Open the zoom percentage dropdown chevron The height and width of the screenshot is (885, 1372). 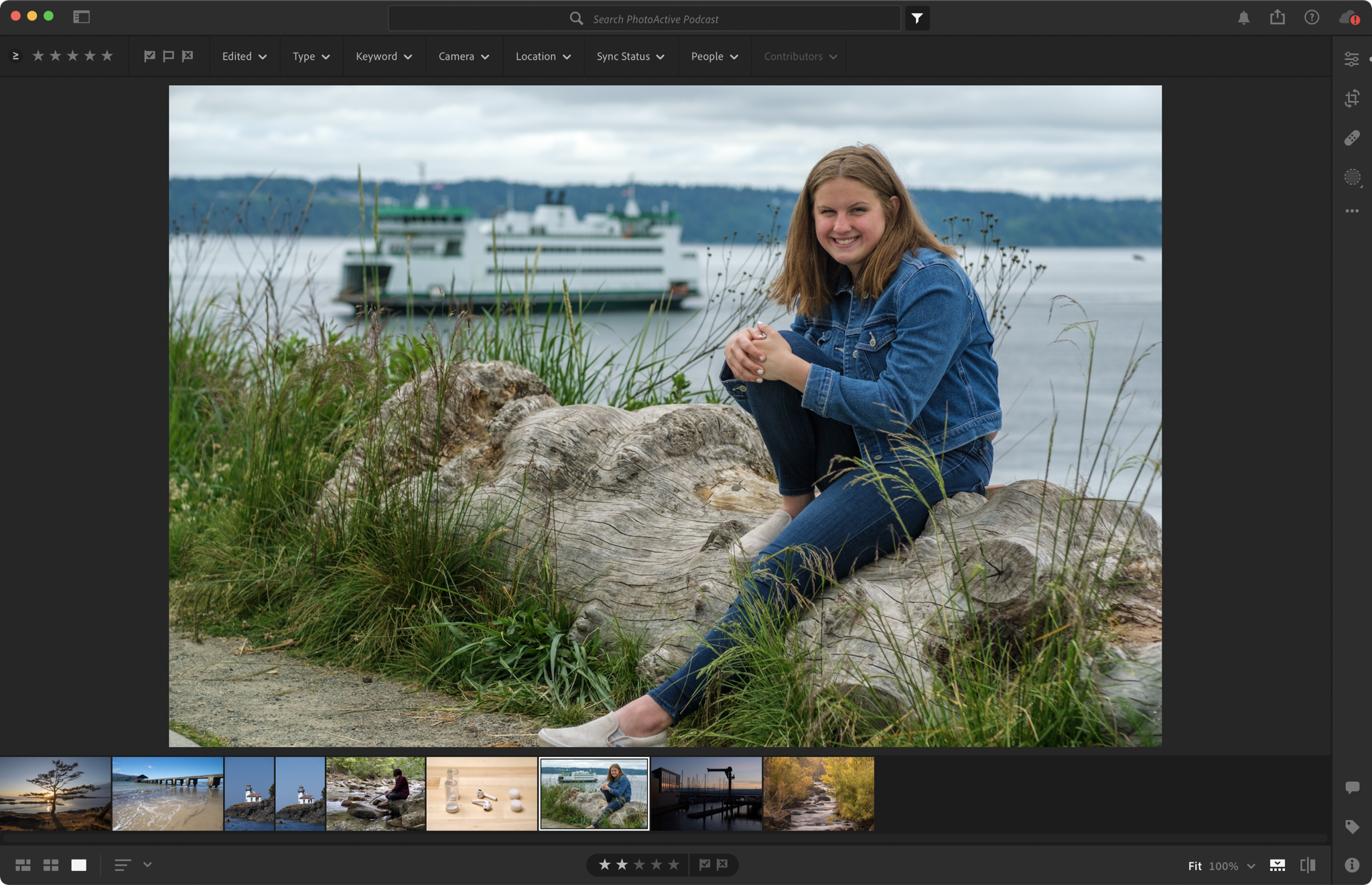tap(1251, 866)
